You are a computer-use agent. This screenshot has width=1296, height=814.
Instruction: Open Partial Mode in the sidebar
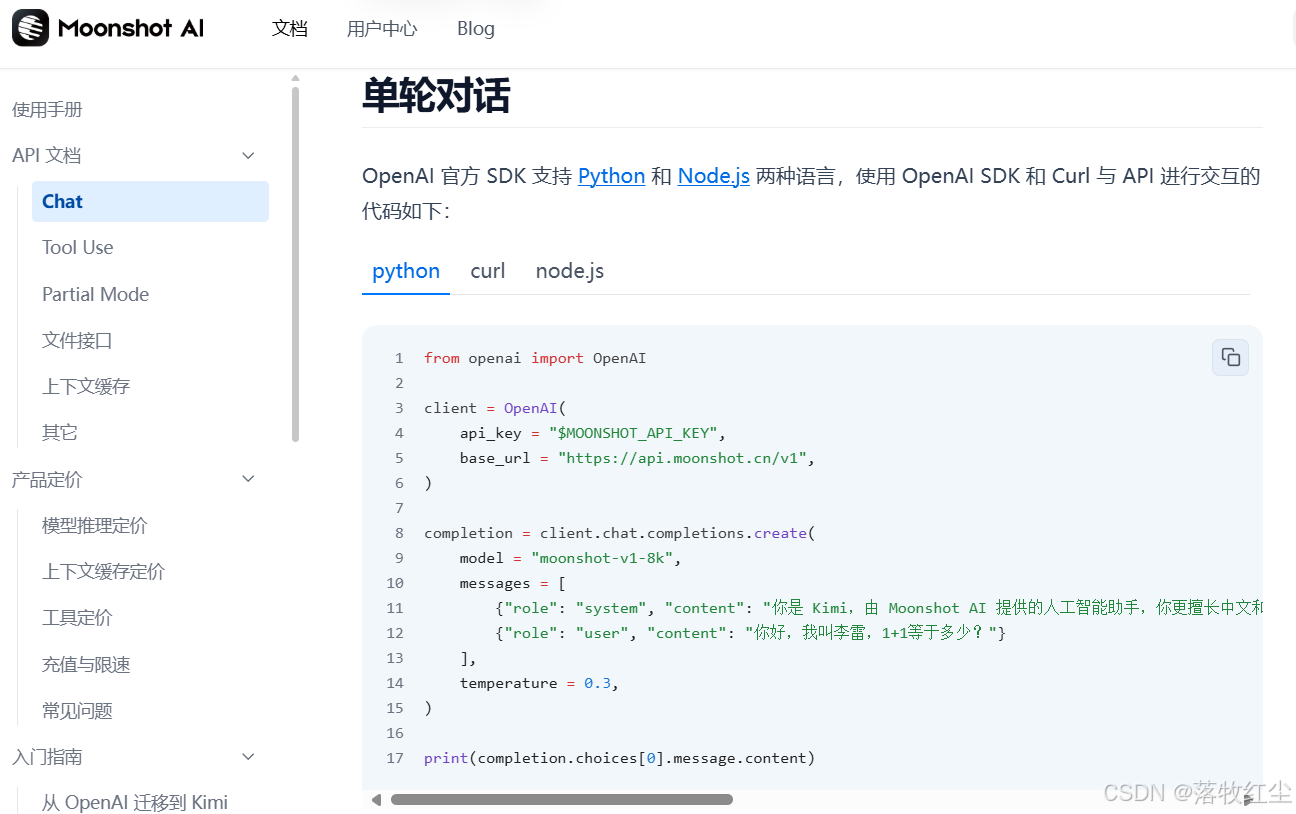[95, 294]
